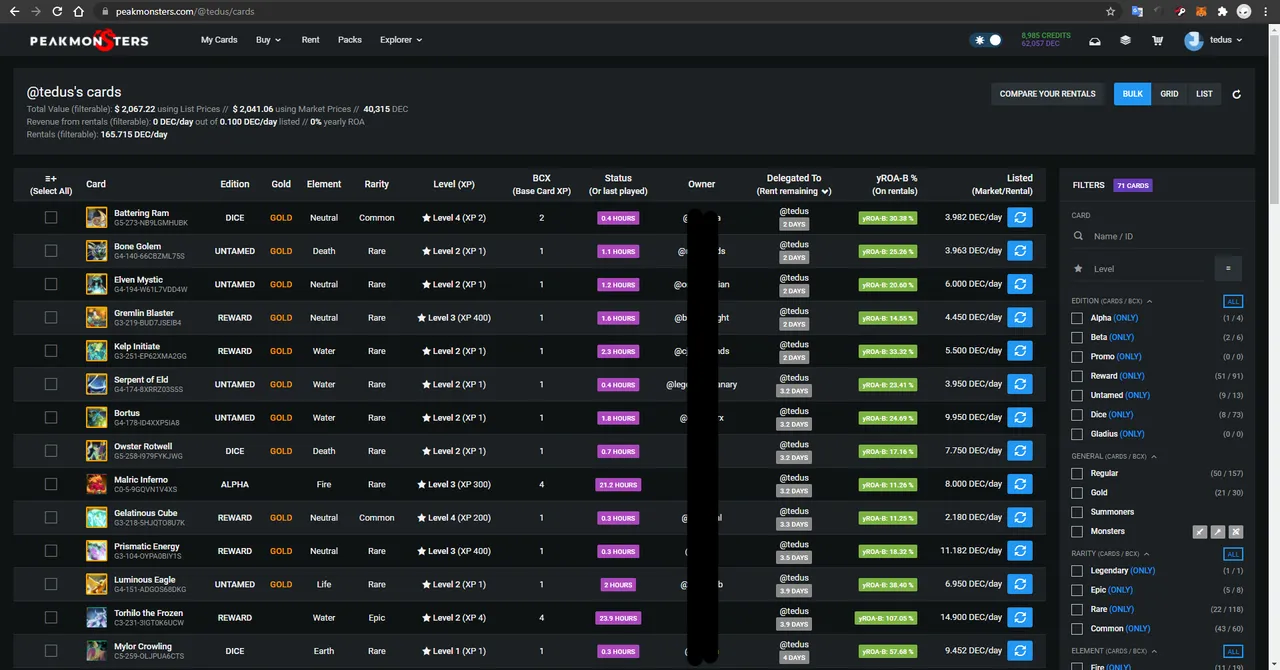Viewport: 1280px width, 670px height.
Task: Switch to BULK view
Action: [x=1132, y=94]
